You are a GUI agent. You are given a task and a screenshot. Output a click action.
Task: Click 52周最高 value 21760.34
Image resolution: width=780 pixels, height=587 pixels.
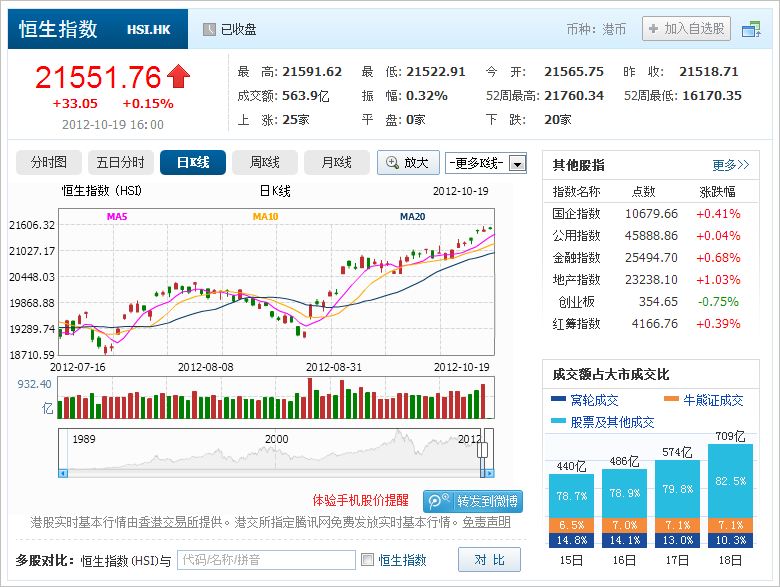(574, 96)
